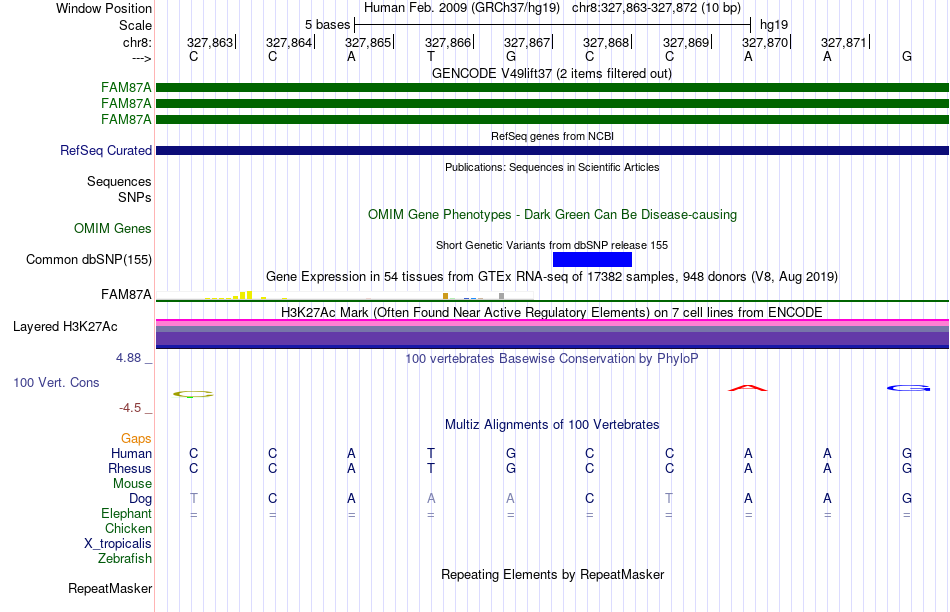Click the X_tropicalis alignment row label

118,544
